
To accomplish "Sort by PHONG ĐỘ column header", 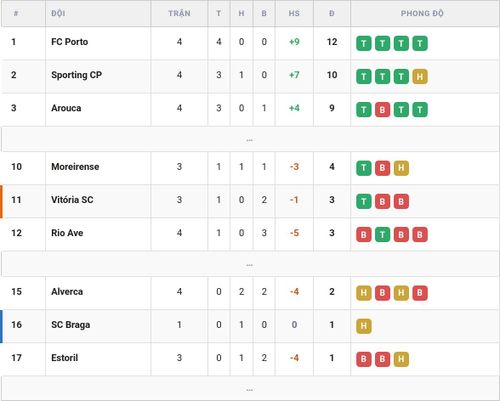I will click(x=422, y=13).
